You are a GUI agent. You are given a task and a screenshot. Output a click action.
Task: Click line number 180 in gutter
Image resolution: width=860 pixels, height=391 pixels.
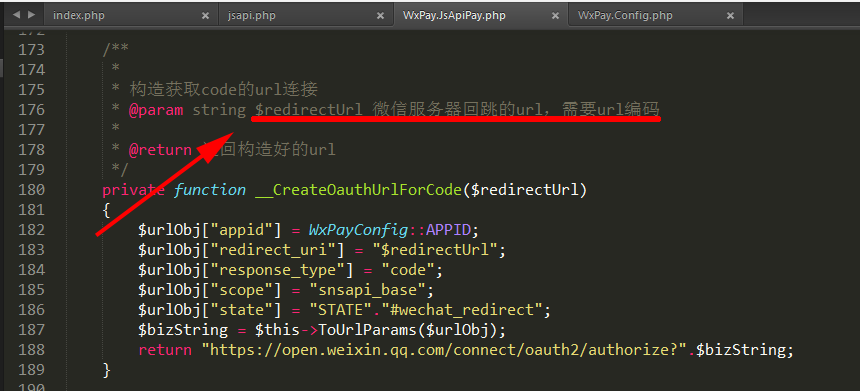click(x=31, y=190)
